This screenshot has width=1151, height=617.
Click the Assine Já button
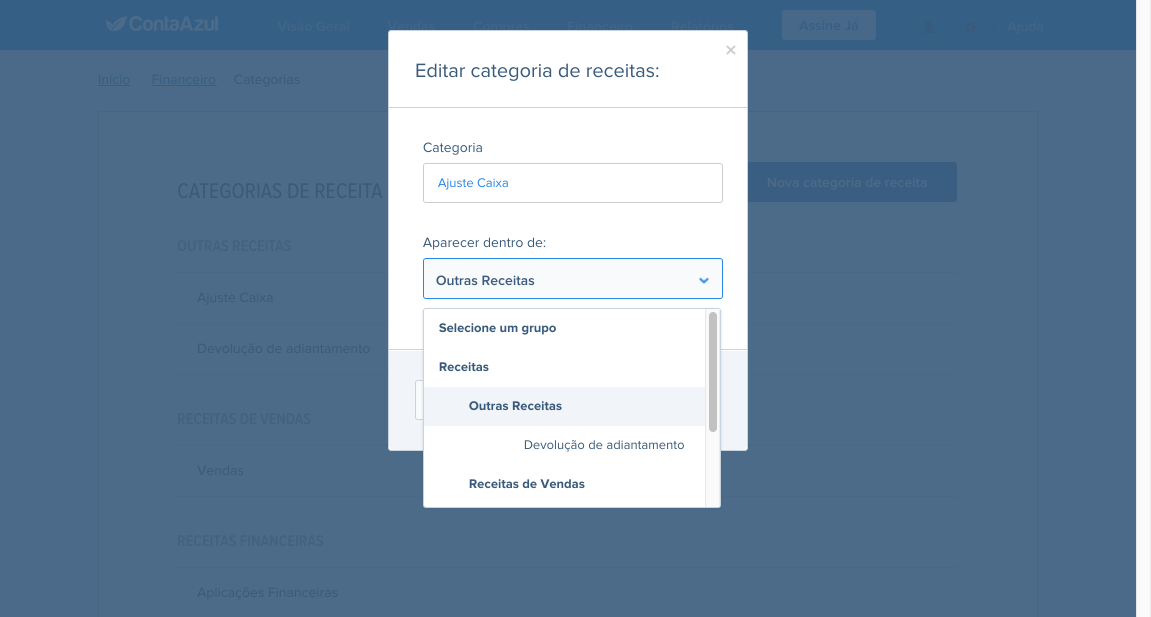828,26
